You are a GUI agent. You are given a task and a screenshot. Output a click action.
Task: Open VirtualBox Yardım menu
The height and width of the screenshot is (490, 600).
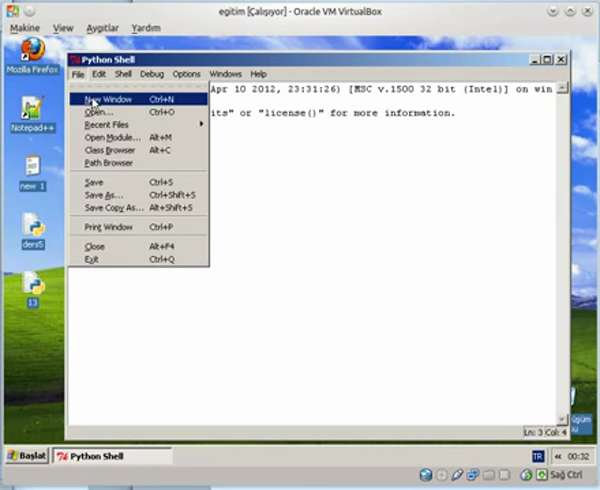pyautogui.click(x=146, y=28)
